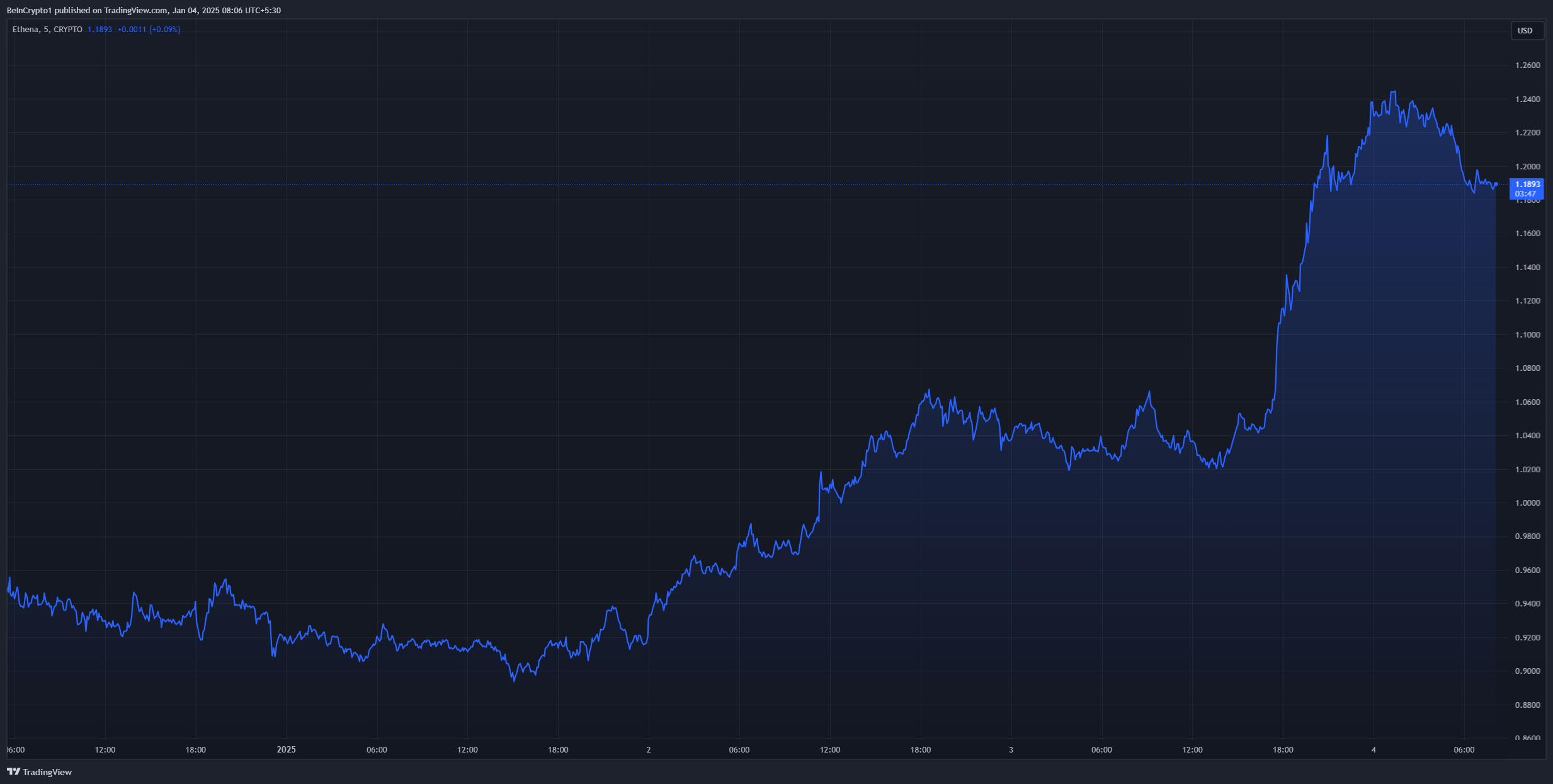1553x784 pixels.
Task: Toggle the USD currency button on price scale
Action: pyautogui.click(x=1527, y=30)
